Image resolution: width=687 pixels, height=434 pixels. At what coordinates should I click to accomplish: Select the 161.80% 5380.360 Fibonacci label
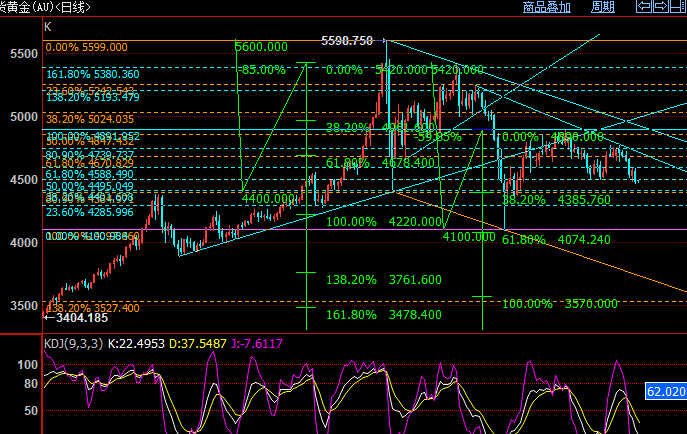click(x=93, y=74)
